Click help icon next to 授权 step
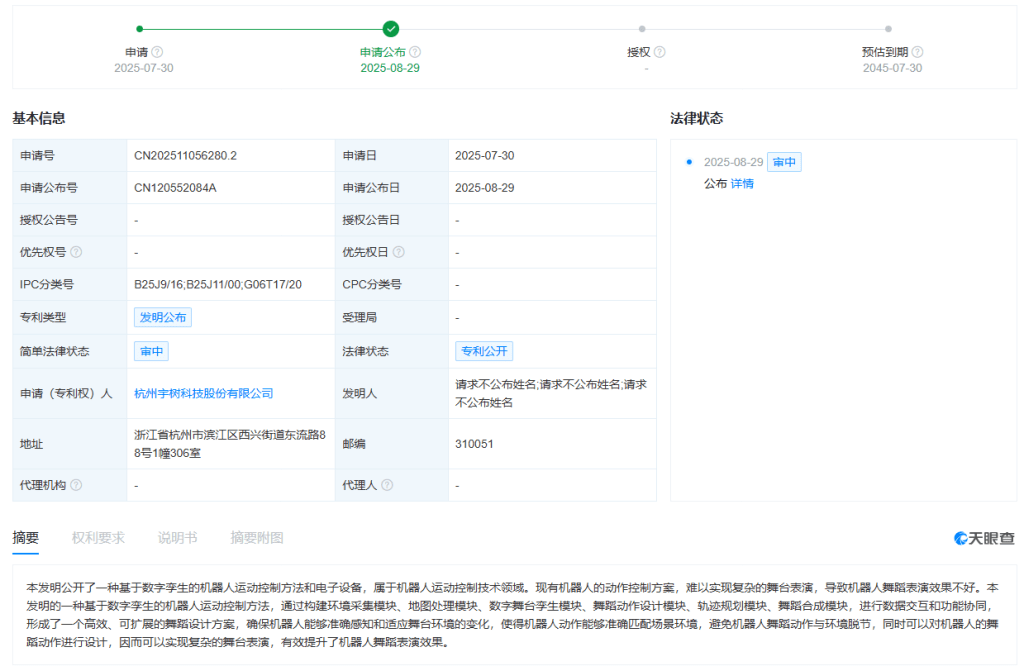 pyautogui.click(x=659, y=52)
